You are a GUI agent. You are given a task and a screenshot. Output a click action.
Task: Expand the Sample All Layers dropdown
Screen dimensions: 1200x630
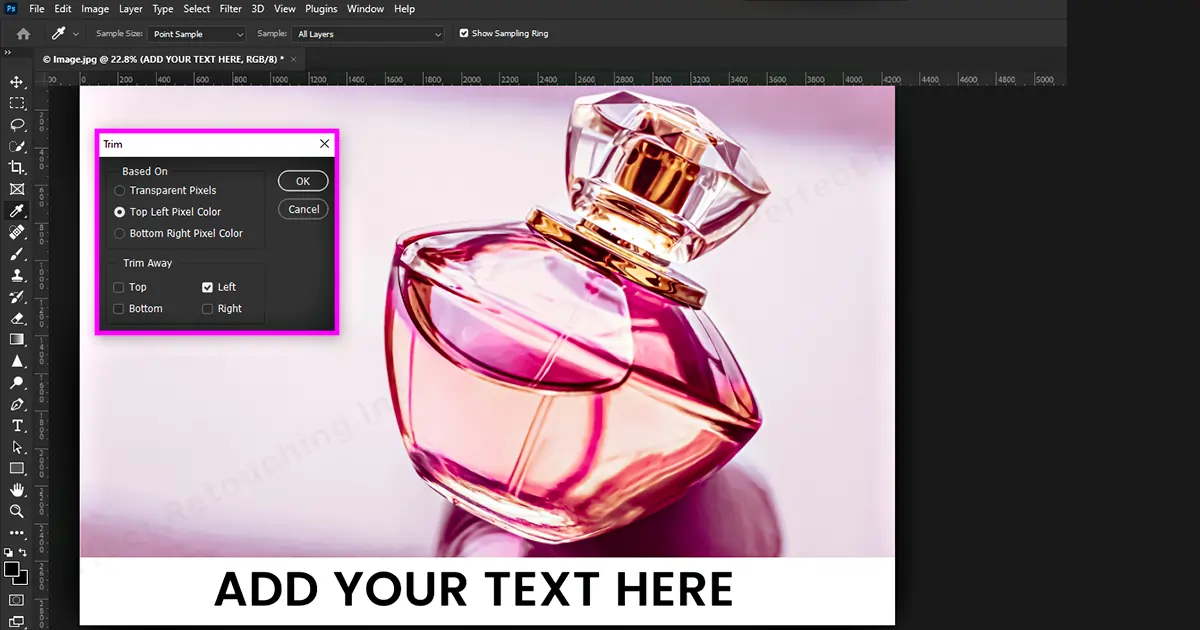coord(368,34)
